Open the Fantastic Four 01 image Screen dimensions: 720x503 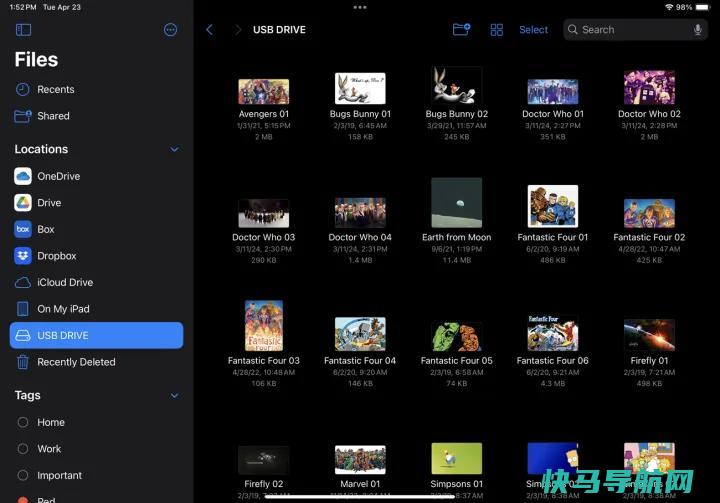pos(553,206)
